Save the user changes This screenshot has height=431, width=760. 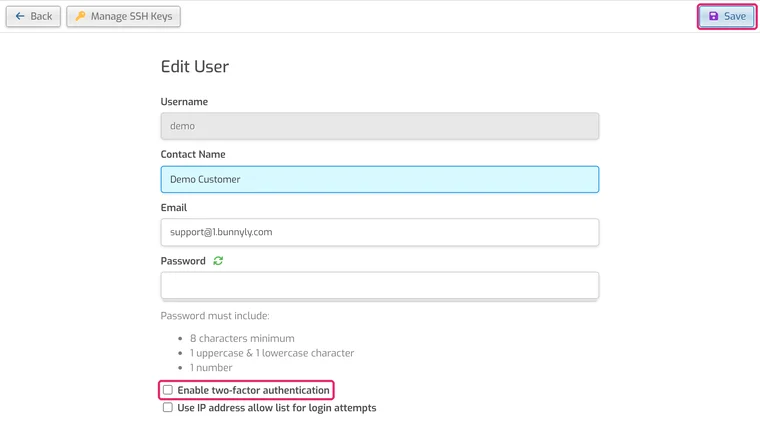727,16
